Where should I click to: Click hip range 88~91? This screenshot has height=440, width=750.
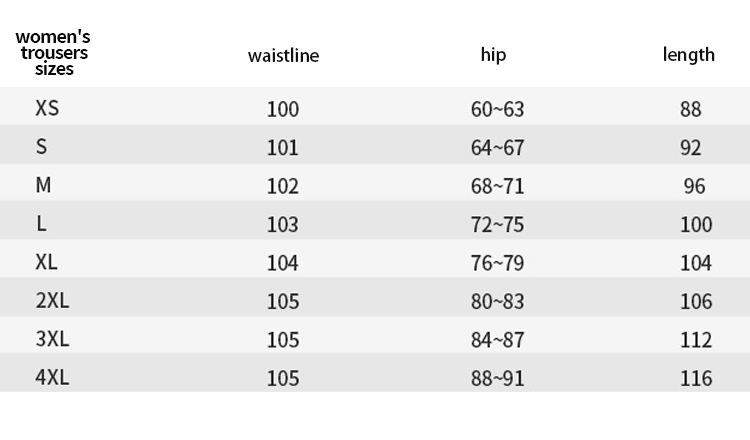click(497, 378)
